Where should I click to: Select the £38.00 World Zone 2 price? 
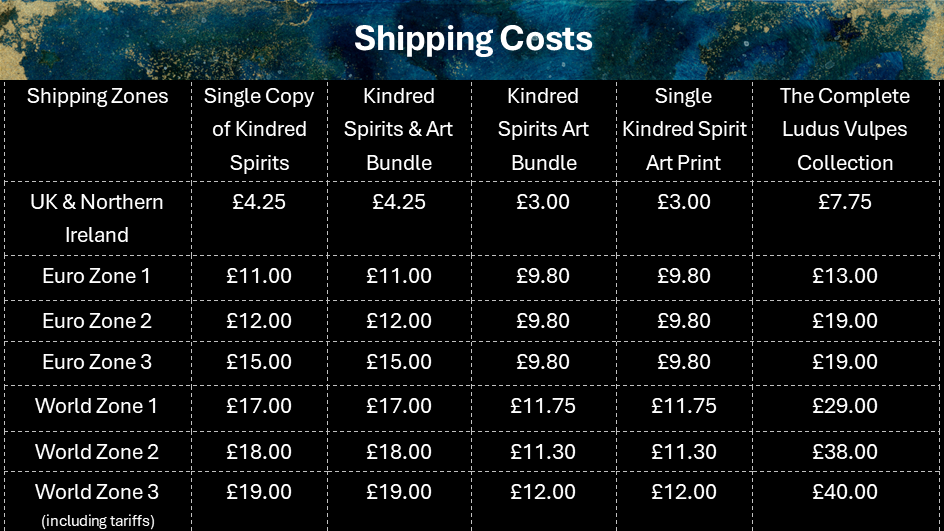pyautogui.click(x=845, y=452)
